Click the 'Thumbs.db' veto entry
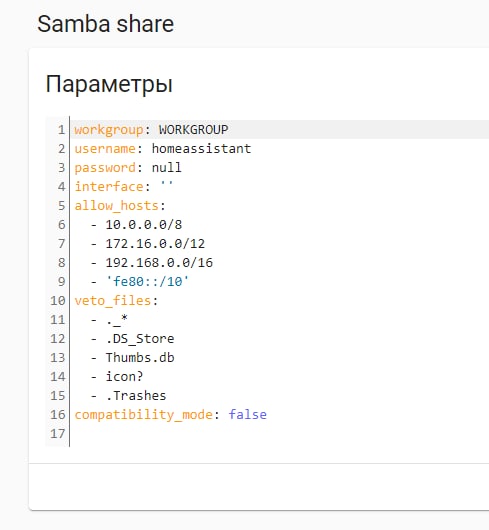The width and height of the screenshot is (489, 530). pyautogui.click(x=140, y=357)
